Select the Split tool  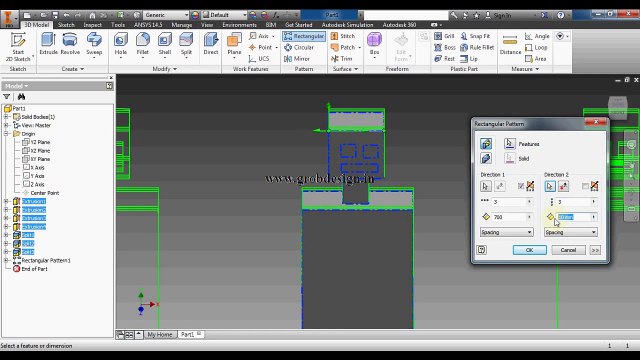click(x=186, y=44)
